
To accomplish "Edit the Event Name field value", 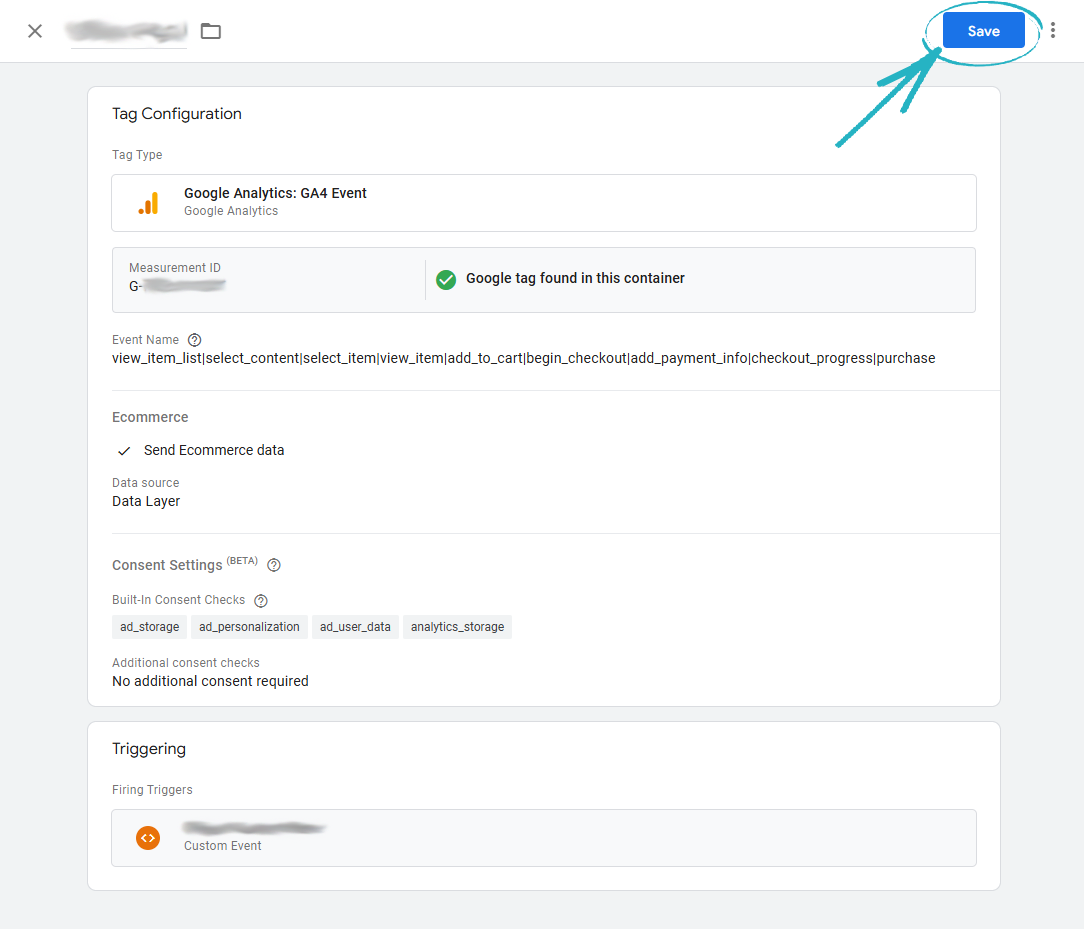I will (523, 358).
